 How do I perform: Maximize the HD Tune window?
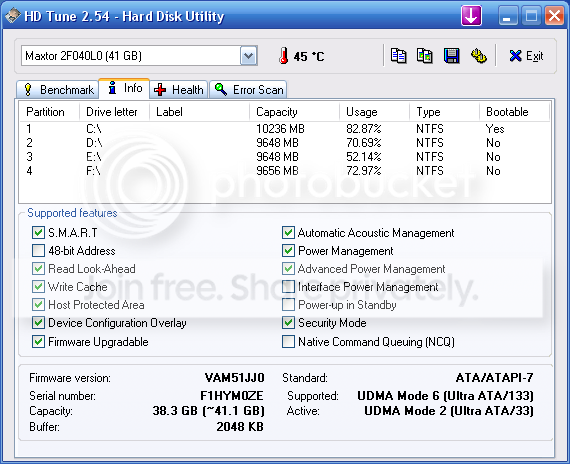(x=531, y=16)
